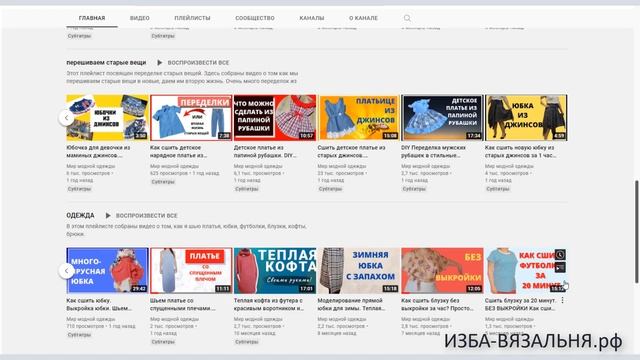Open 'Платьице из джинсов' thumbnail
This screenshot has height=360, width=640.
[358, 118]
